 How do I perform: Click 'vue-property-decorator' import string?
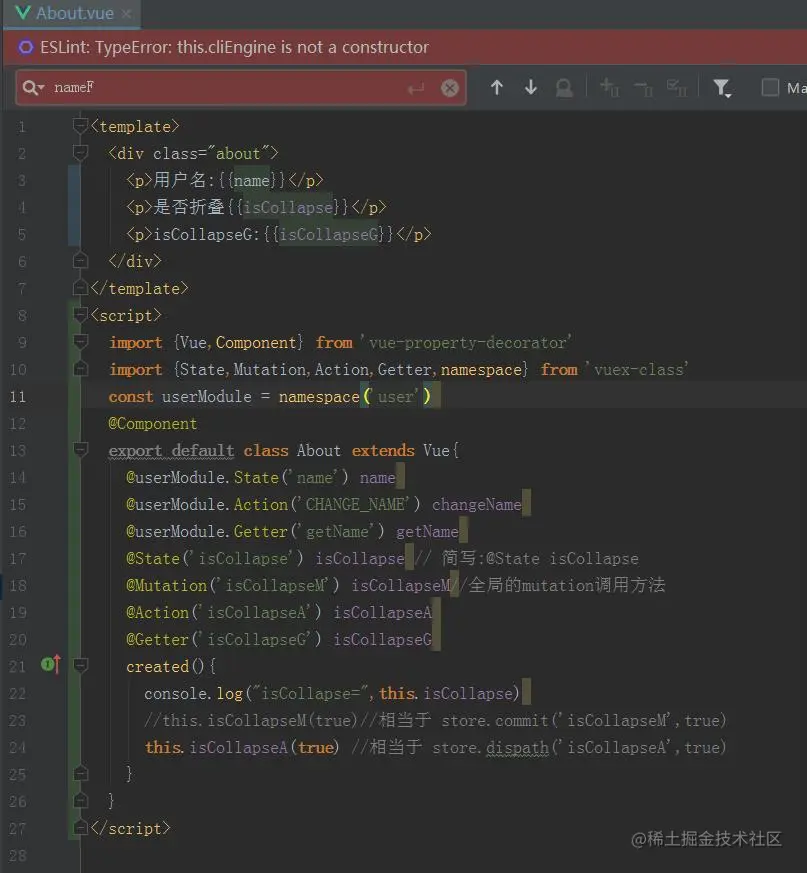point(466,342)
